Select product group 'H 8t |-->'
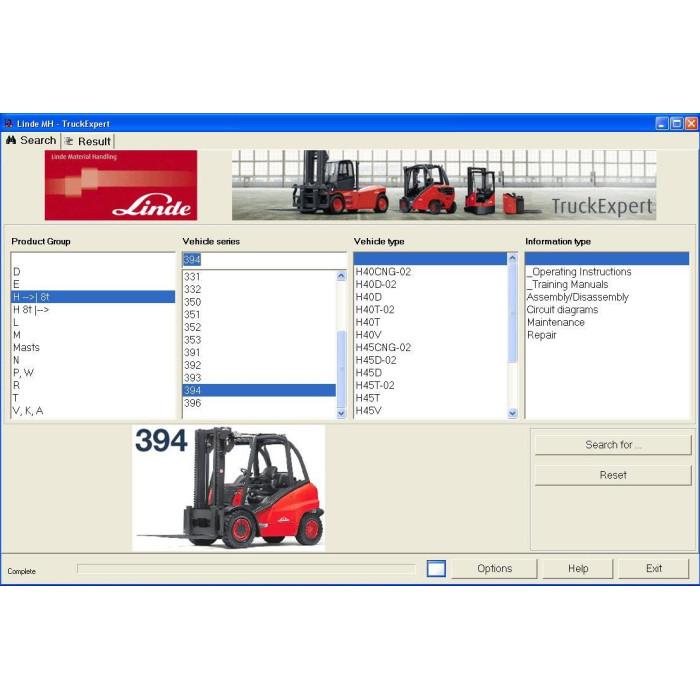The height and width of the screenshot is (700, 700). 93,309
